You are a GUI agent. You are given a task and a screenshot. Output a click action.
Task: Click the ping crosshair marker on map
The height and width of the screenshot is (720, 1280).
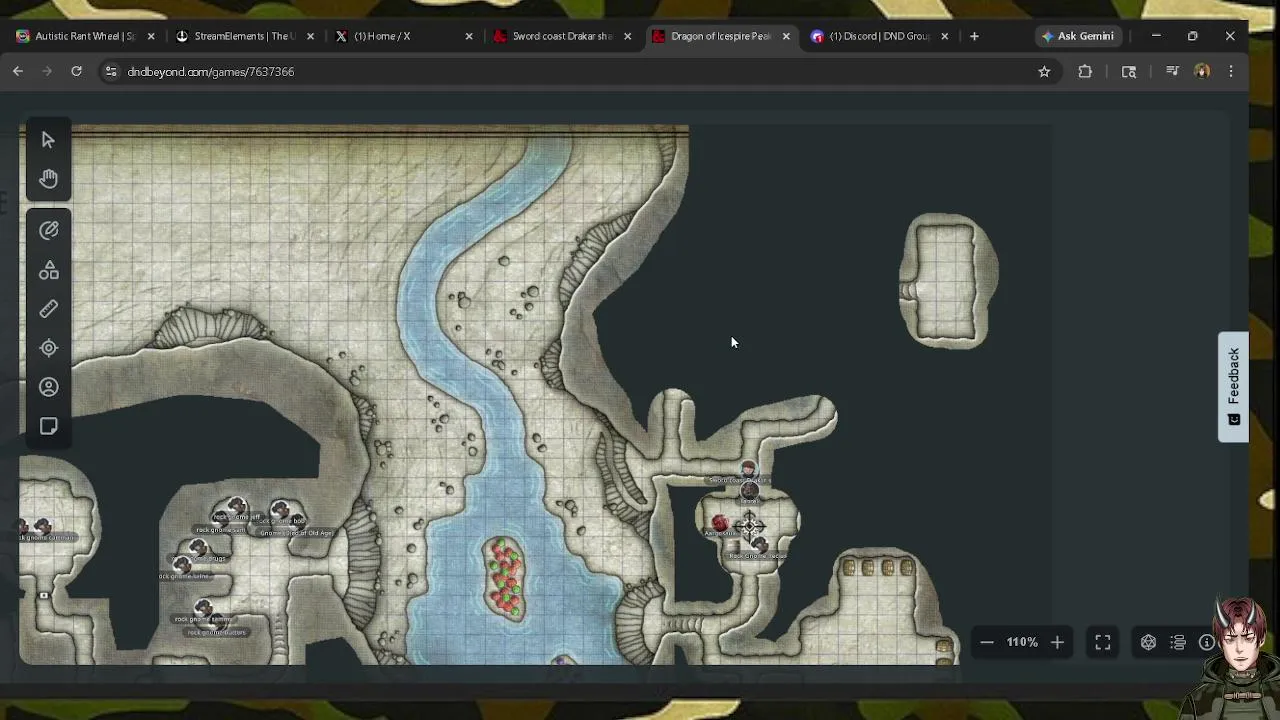(750, 525)
